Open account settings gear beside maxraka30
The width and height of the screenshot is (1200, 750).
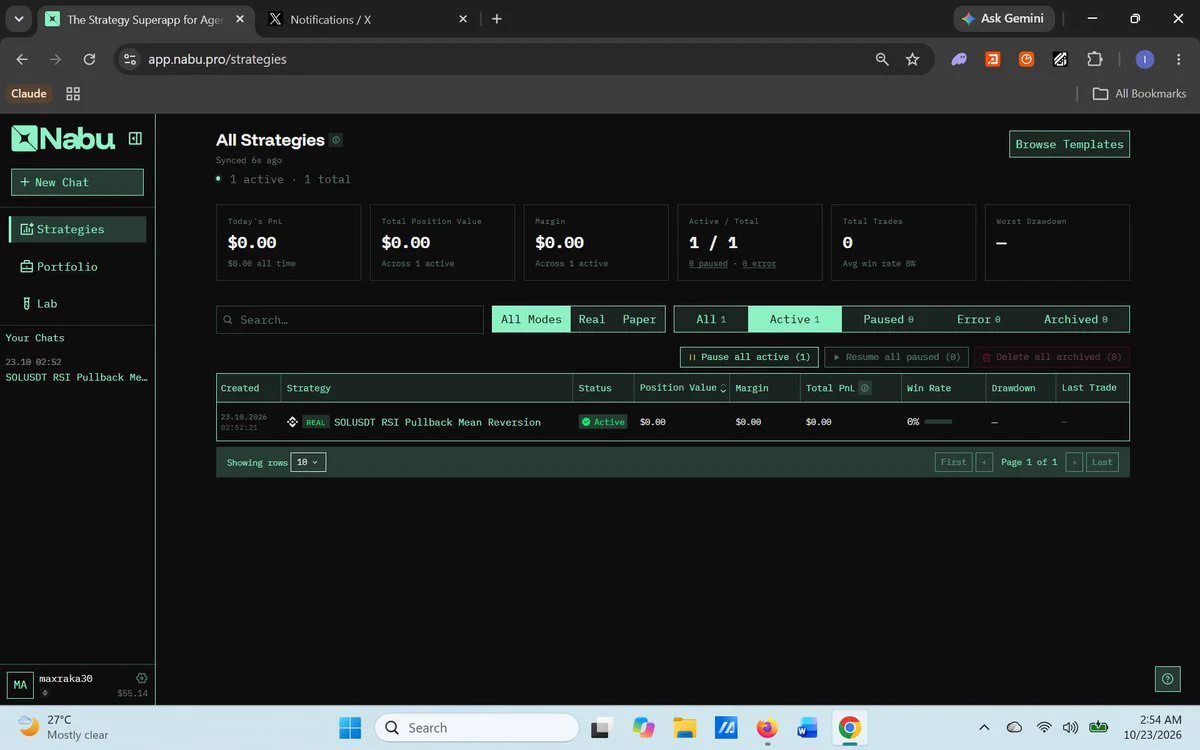pos(141,678)
